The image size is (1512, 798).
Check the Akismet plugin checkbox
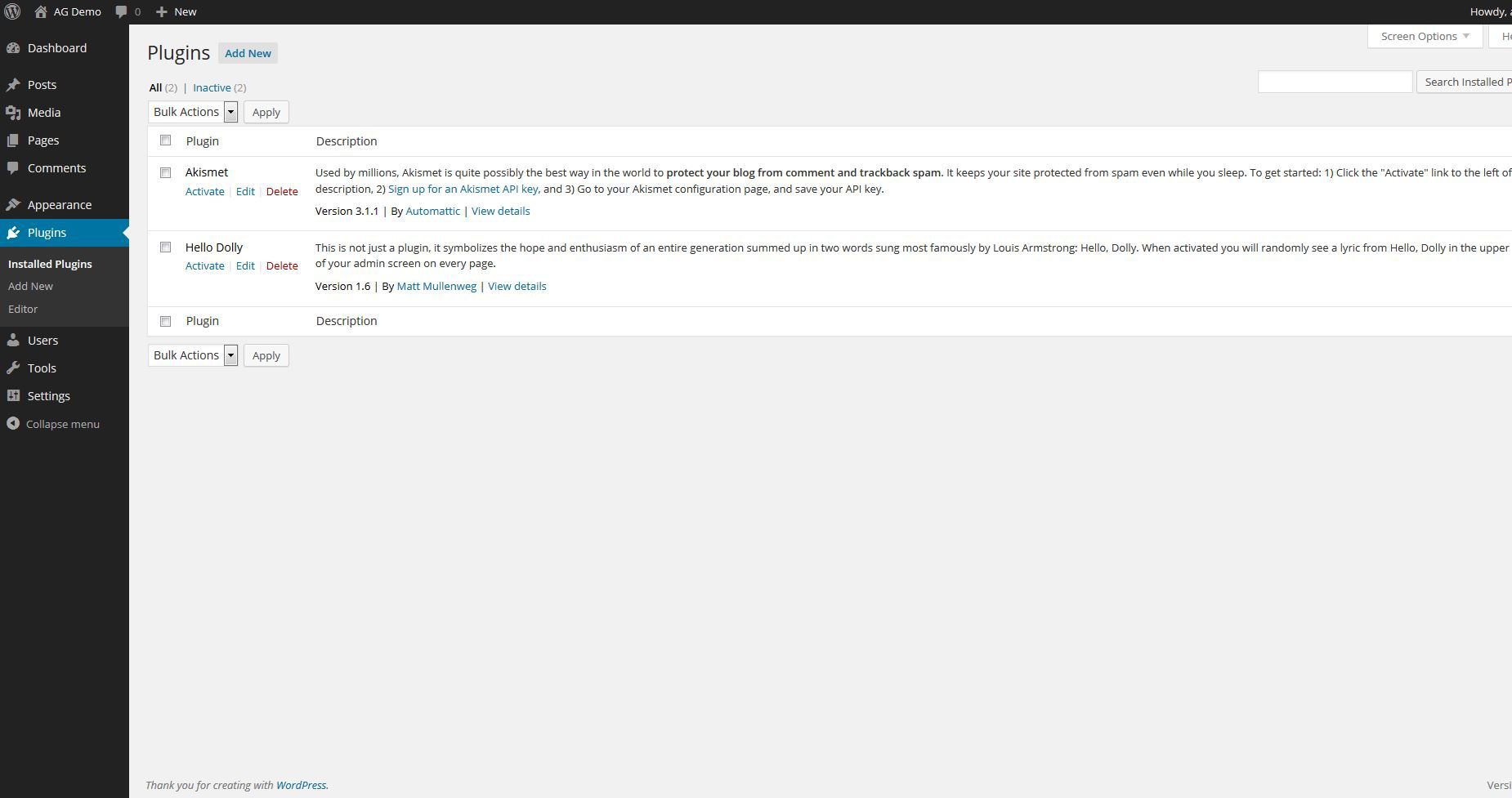click(x=165, y=172)
